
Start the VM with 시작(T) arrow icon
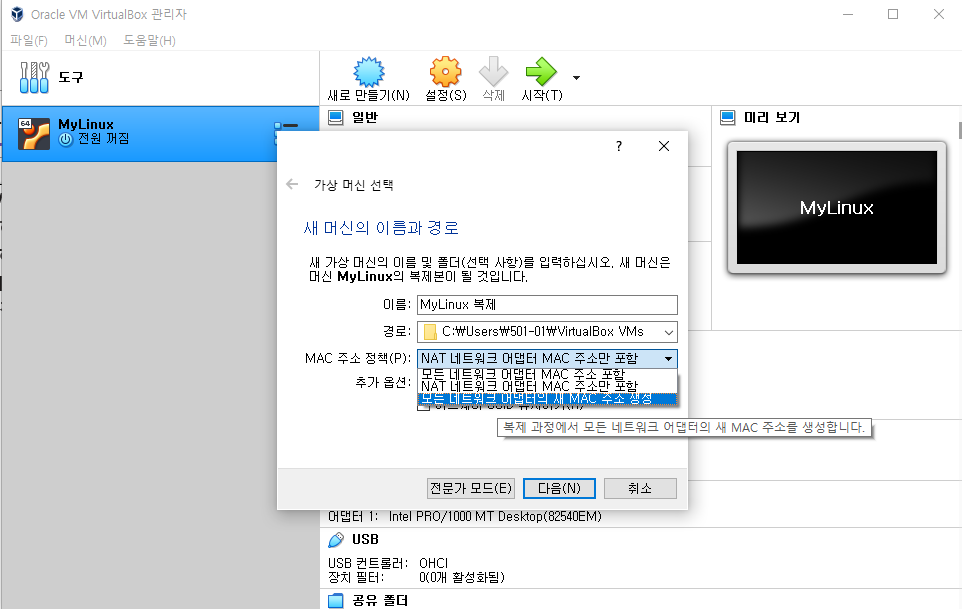[541, 72]
